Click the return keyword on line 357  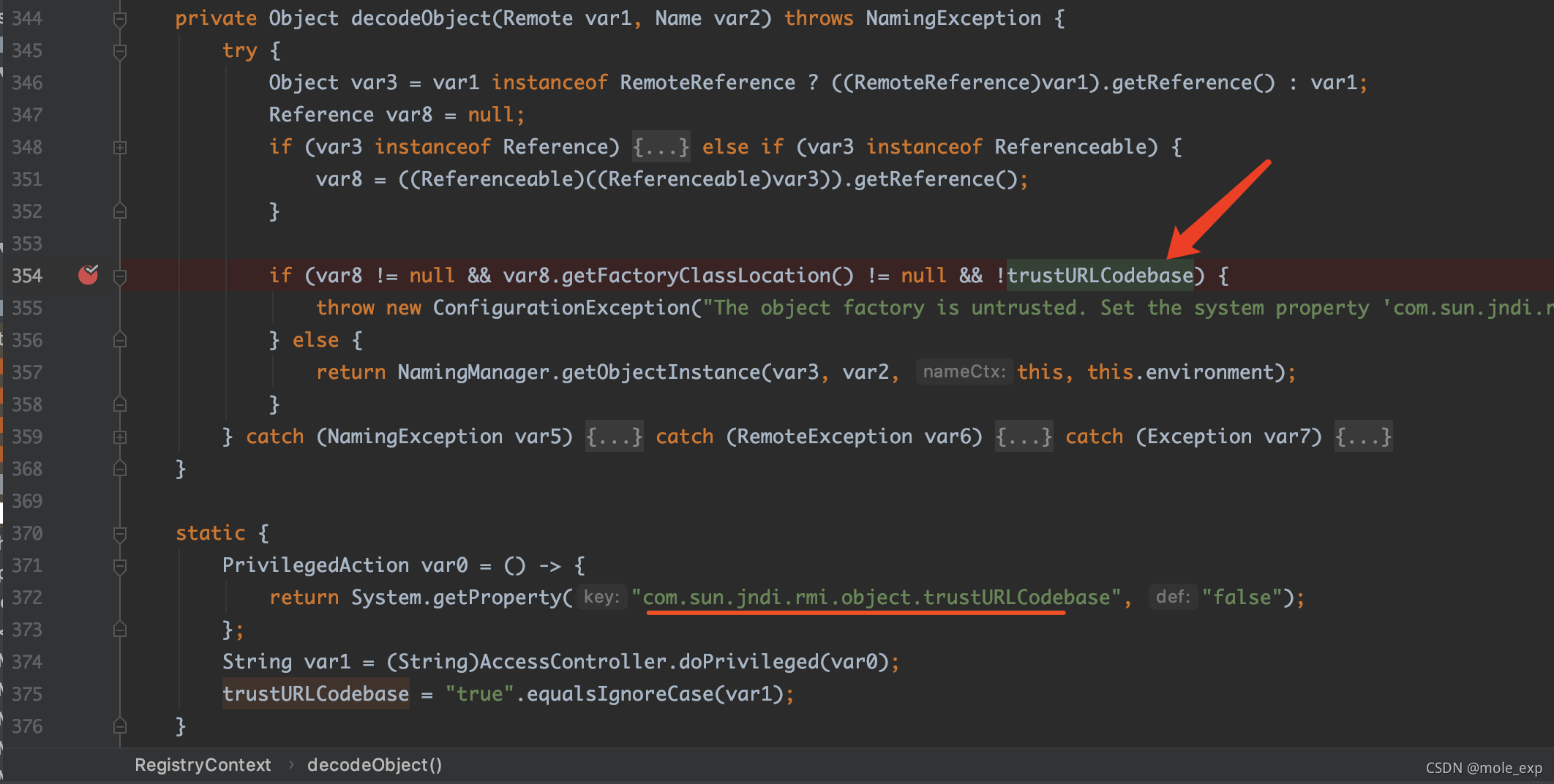click(x=350, y=372)
